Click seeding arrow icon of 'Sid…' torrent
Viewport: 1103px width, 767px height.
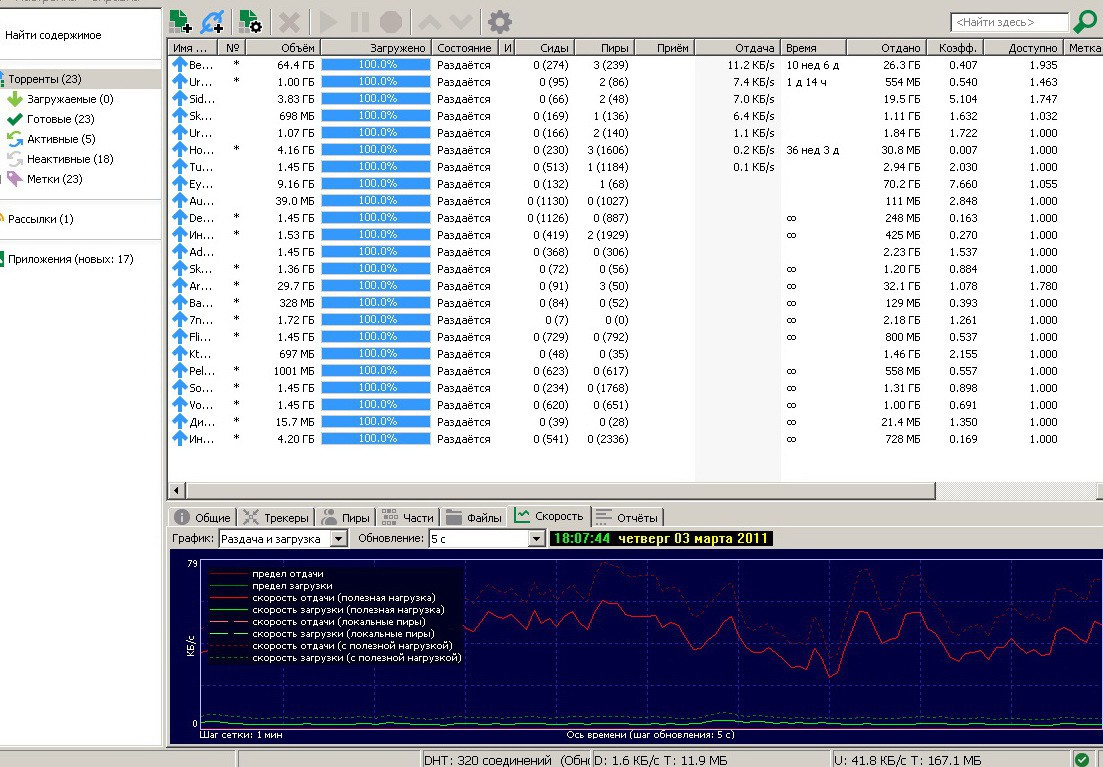179,99
